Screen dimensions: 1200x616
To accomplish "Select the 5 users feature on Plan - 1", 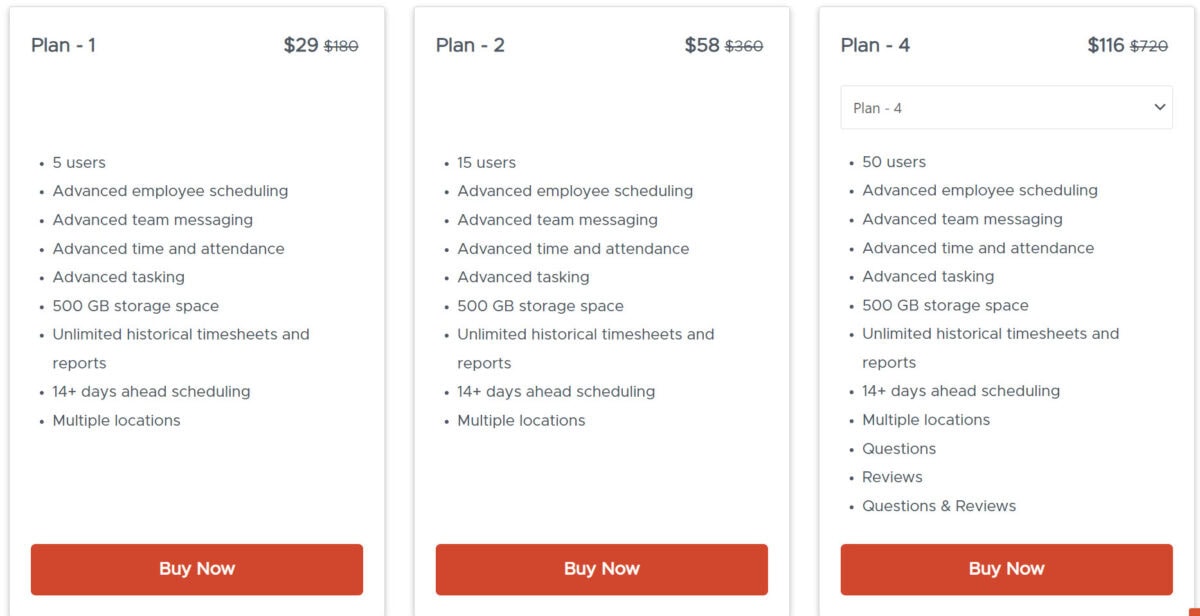I will tap(78, 162).
